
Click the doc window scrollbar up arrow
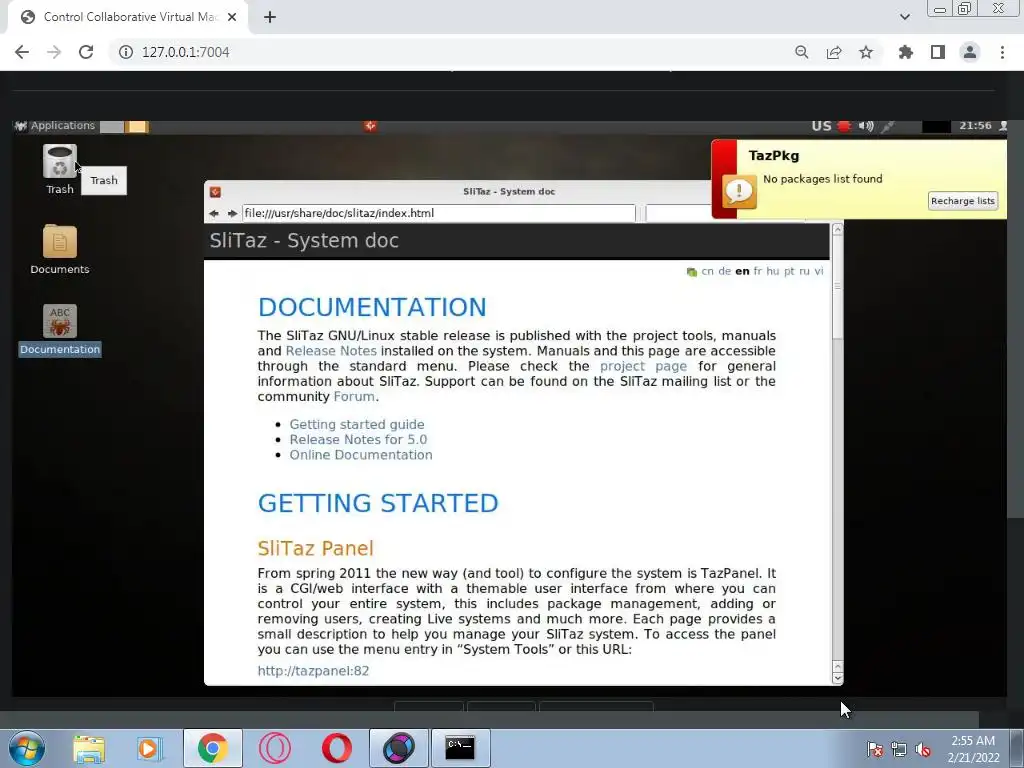837,229
